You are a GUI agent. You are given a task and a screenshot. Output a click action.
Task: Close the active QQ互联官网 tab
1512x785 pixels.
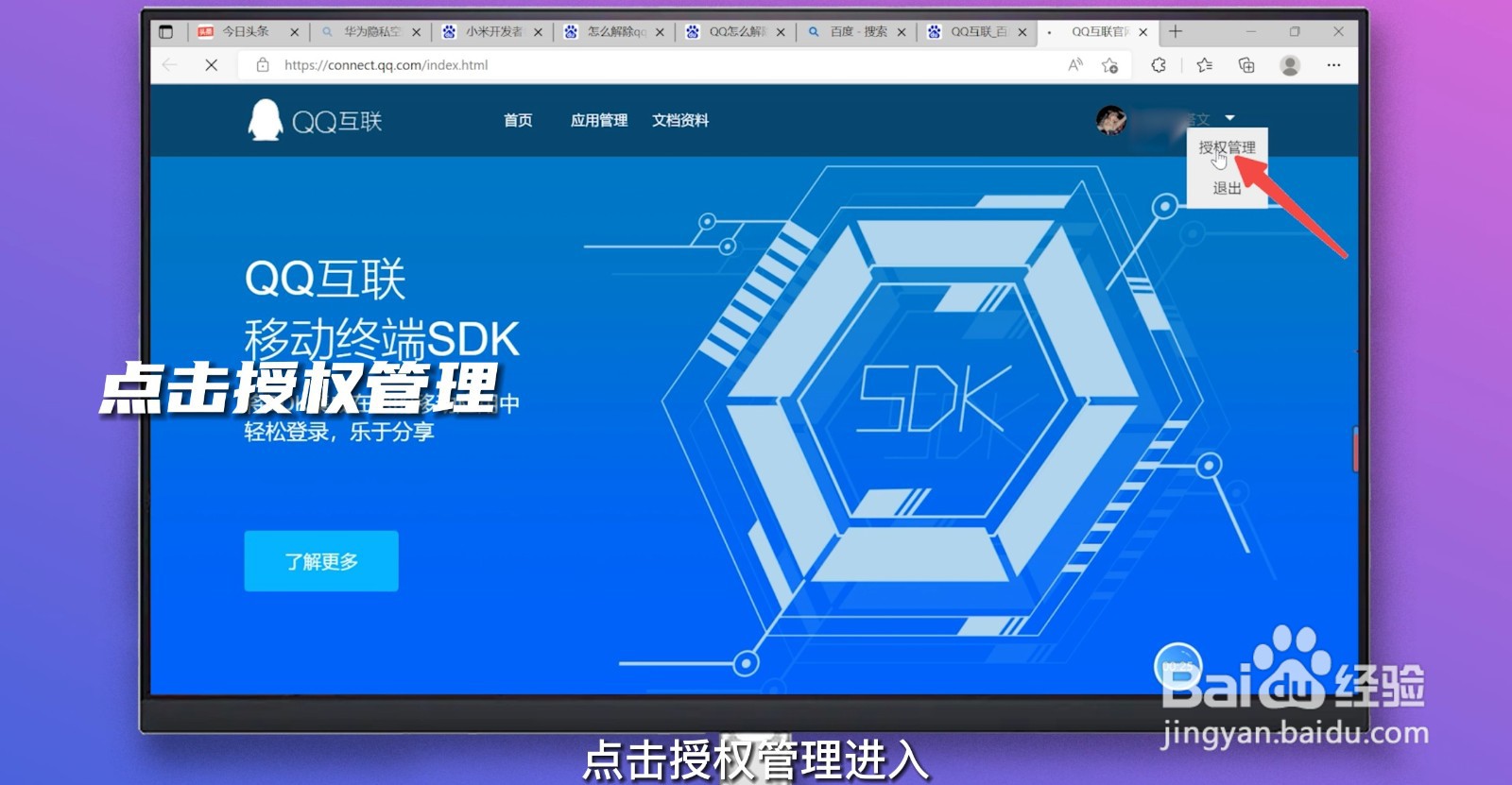coord(1143,32)
